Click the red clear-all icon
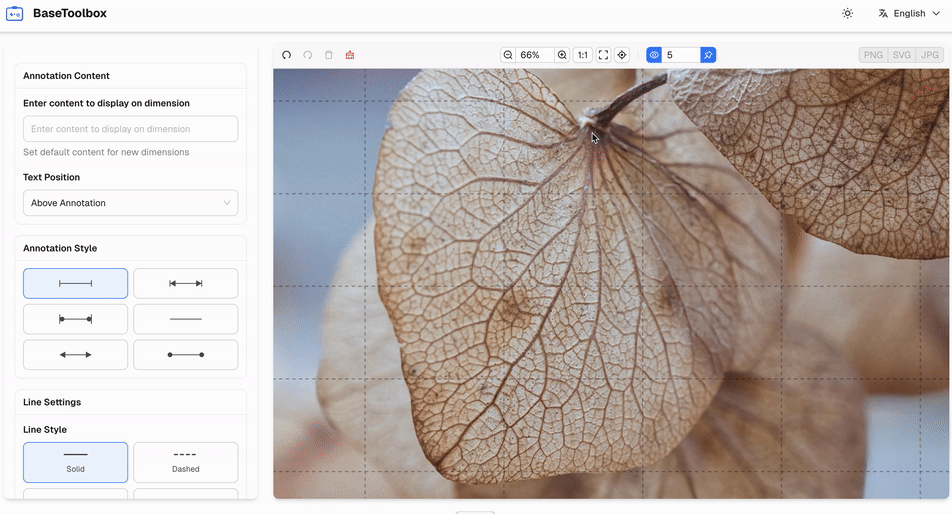The width and height of the screenshot is (952, 514). pyautogui.click(x=350, y=55)
